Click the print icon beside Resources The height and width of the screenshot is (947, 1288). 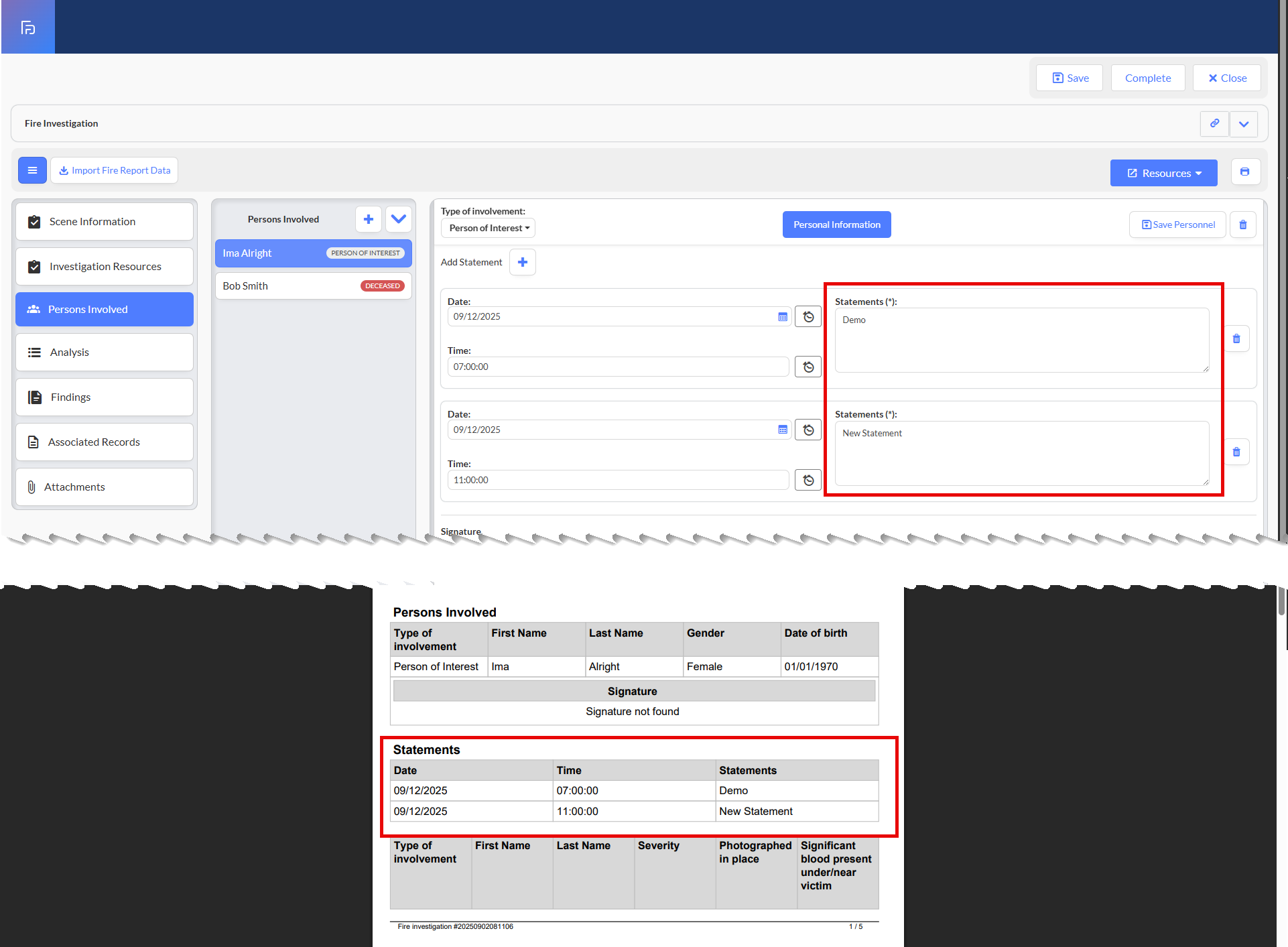[1244, 172]
